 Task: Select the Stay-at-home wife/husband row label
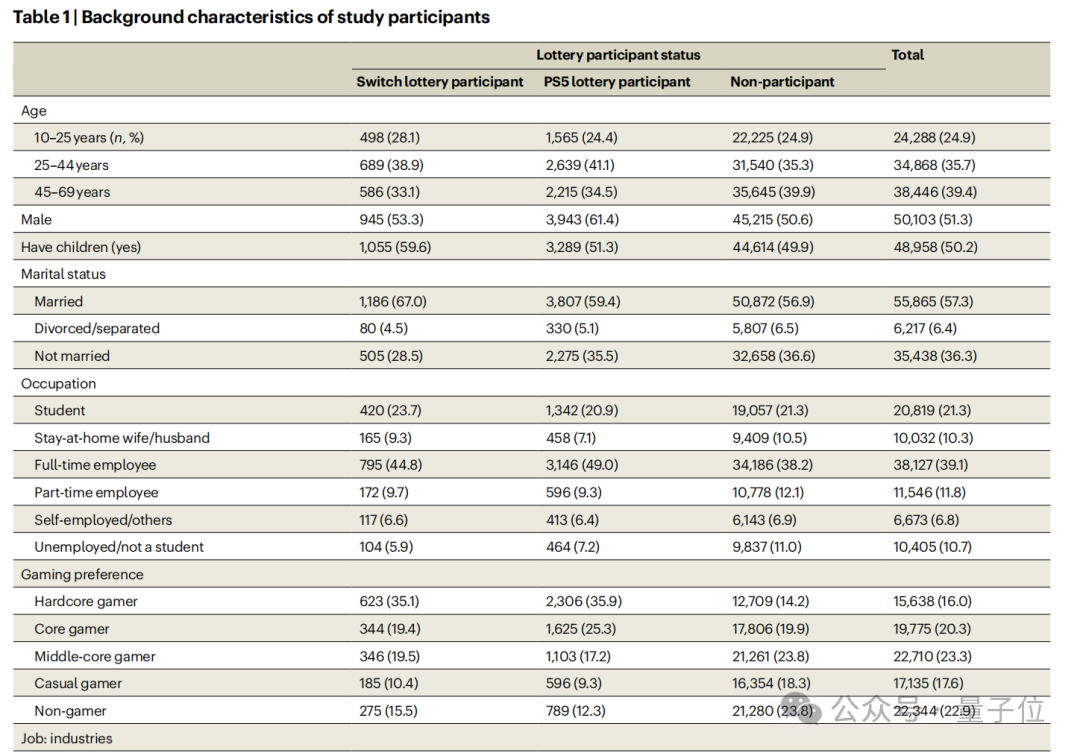click(122, 438)
